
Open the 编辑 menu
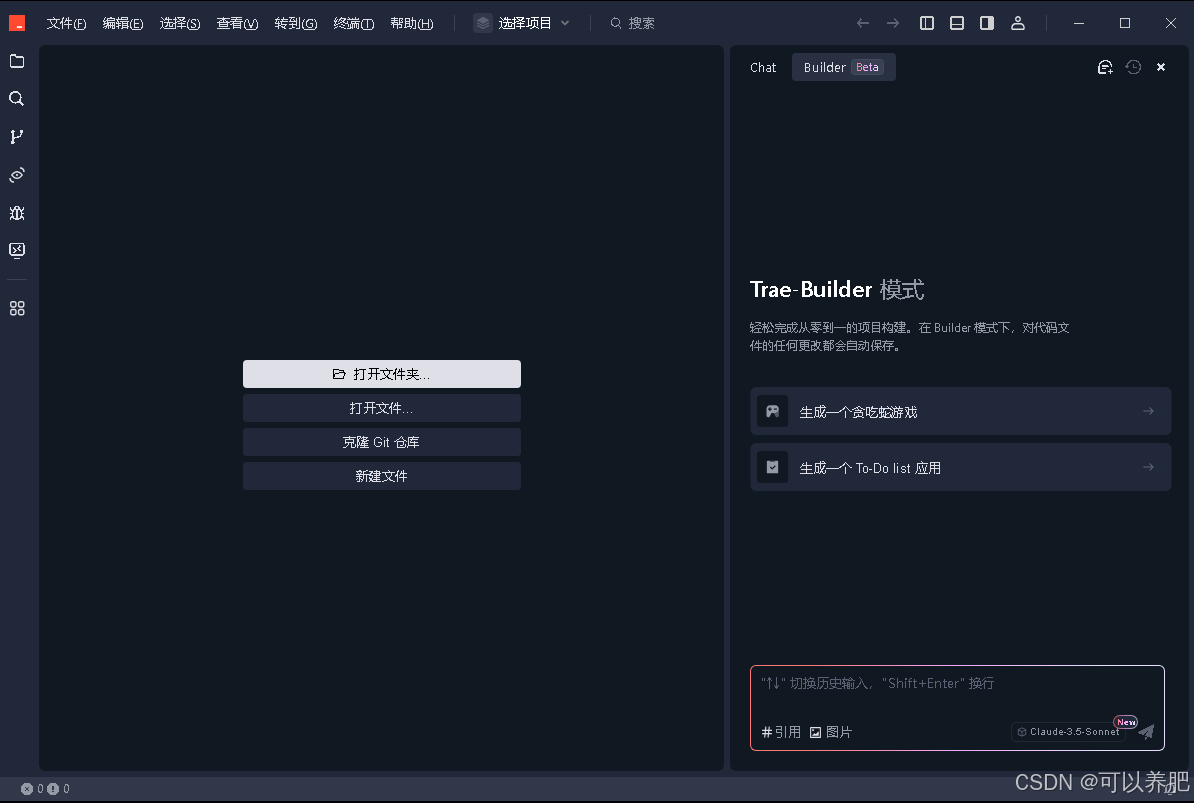pos(123,24)
